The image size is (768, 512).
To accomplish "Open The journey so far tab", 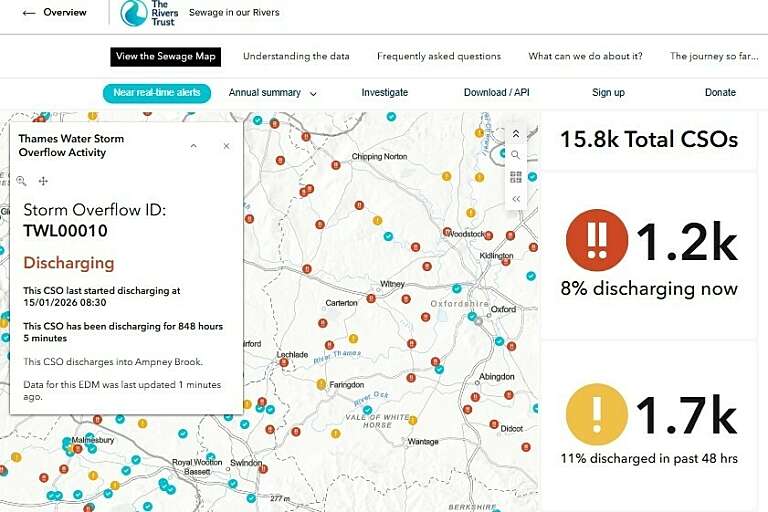I will 714,56.
